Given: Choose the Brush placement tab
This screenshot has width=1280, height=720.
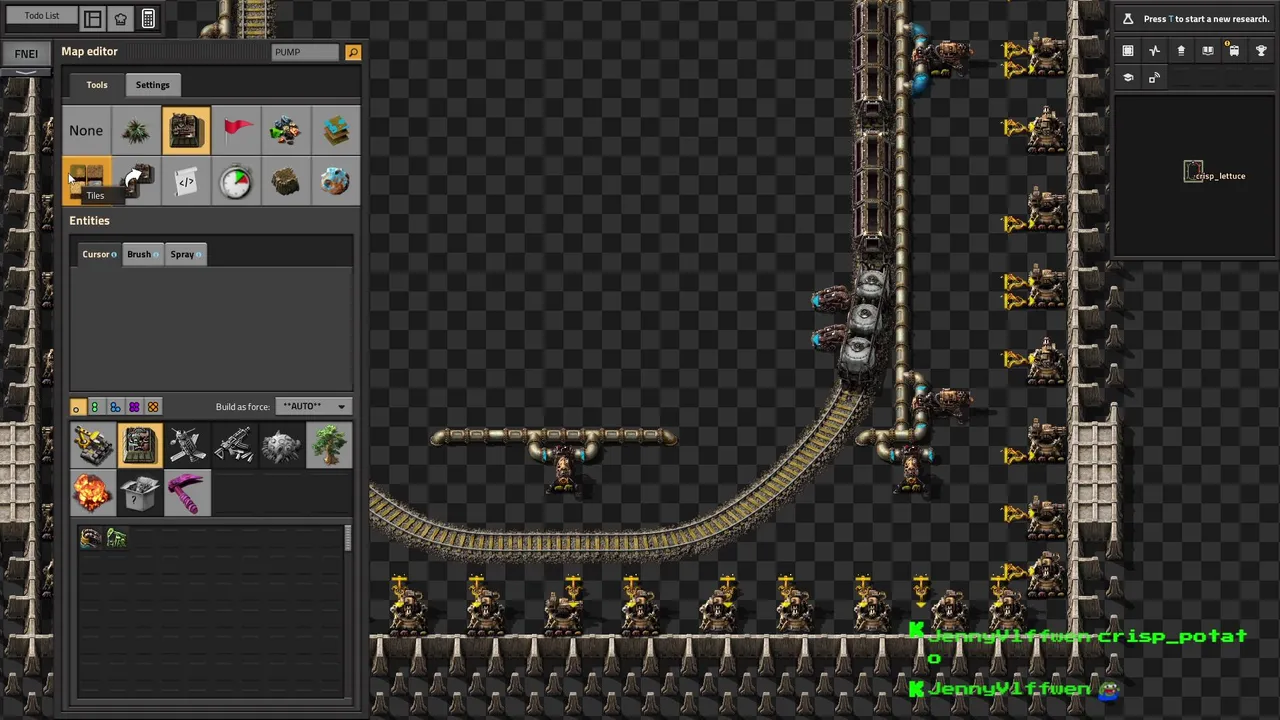Looking at the screenshot, I should coord(142,254).
